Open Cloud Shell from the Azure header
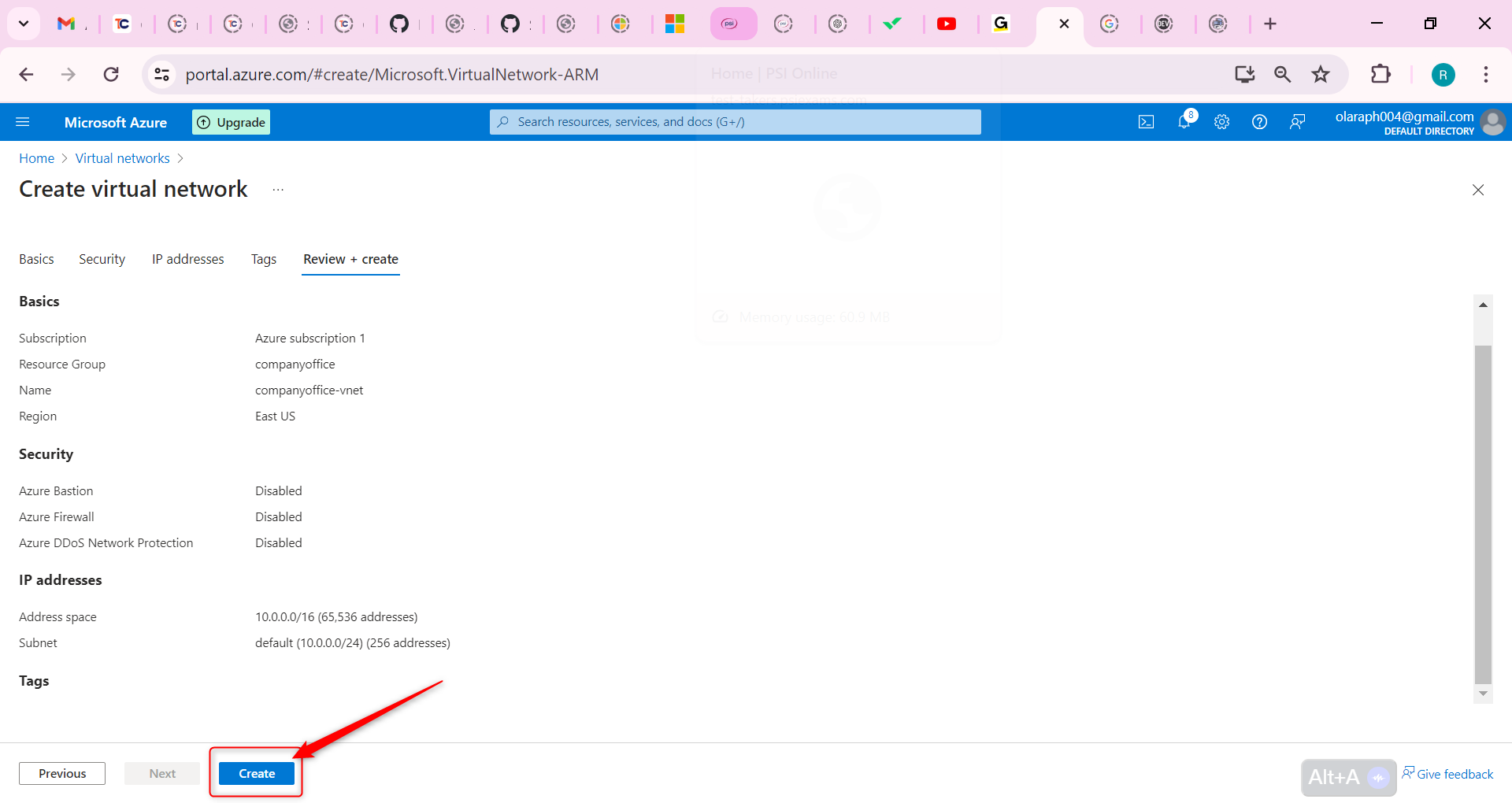The height and width of the screenshot is (803, 1512). 1146,122
